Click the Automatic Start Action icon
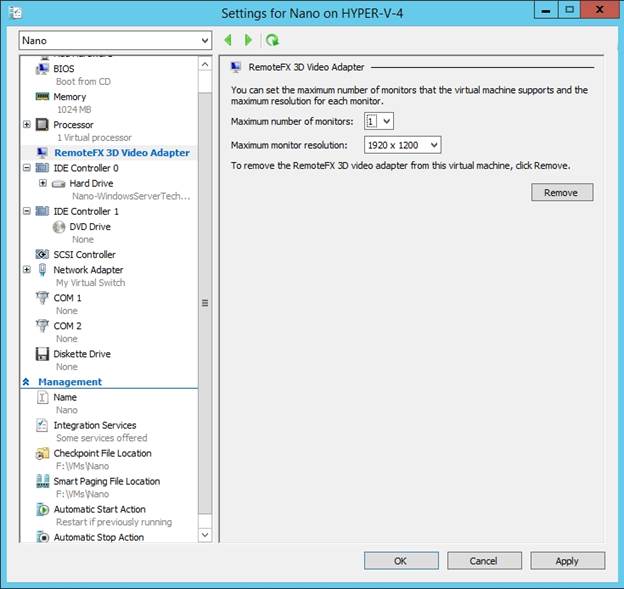Viewport: 624px width, 589px height. (42, 510)
